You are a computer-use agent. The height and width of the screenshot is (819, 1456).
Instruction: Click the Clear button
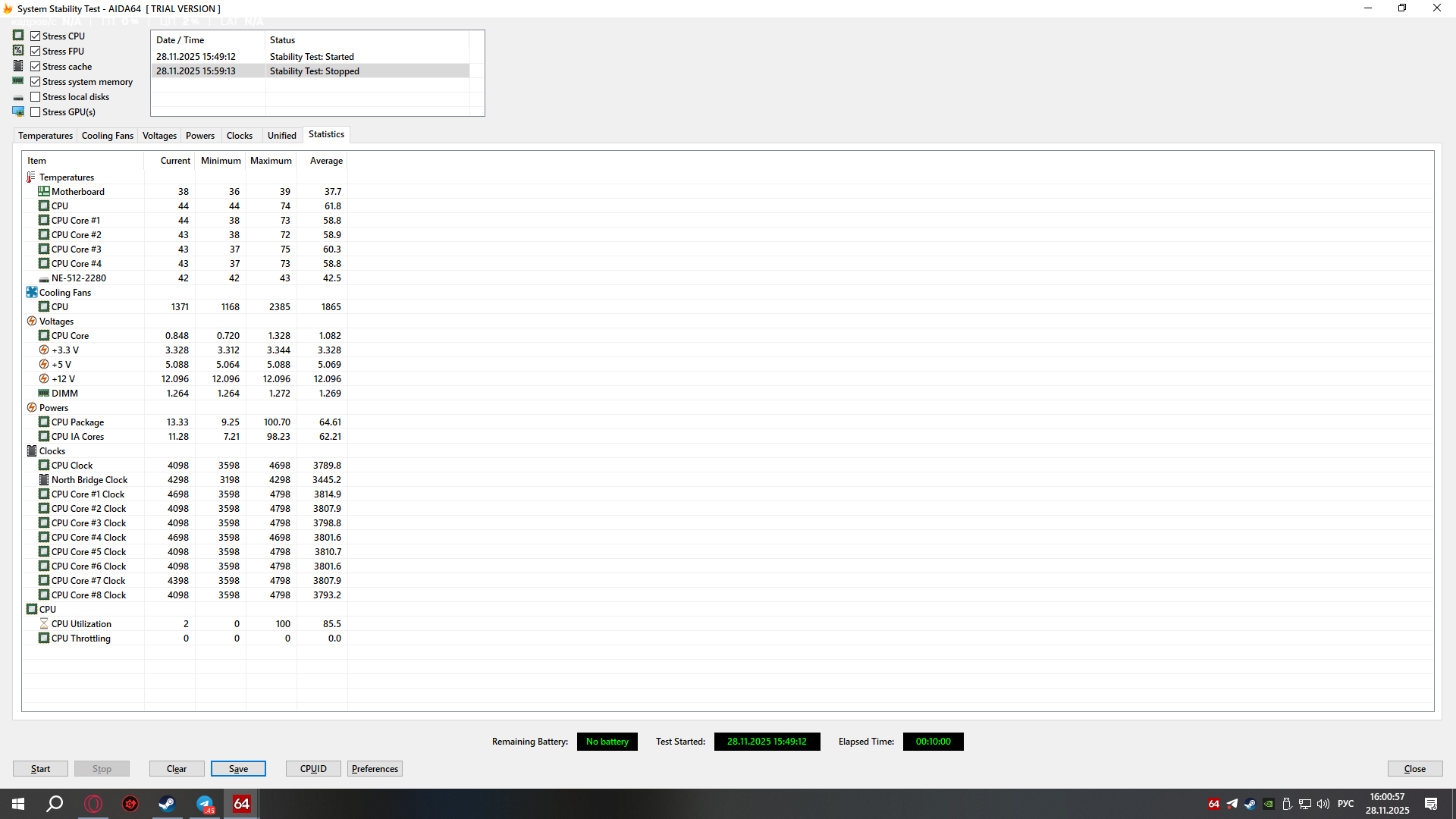[x=177, y=768]
